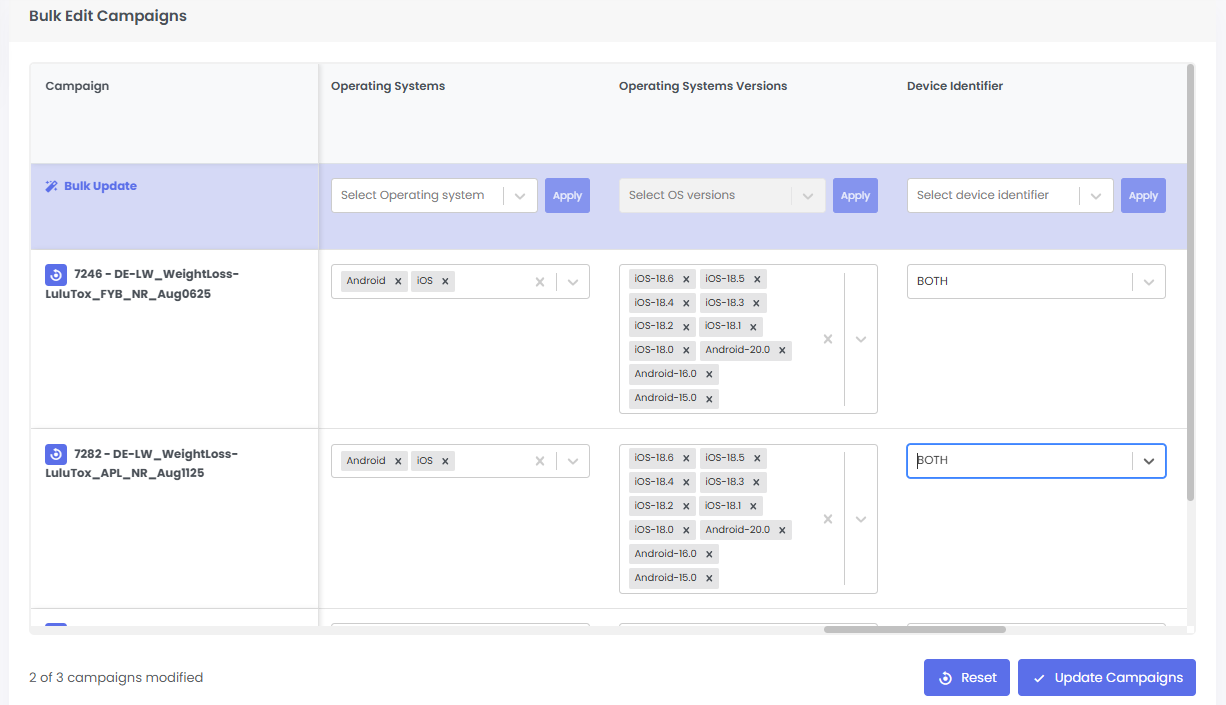Click the vertical scrollbar of the table

1190,282
